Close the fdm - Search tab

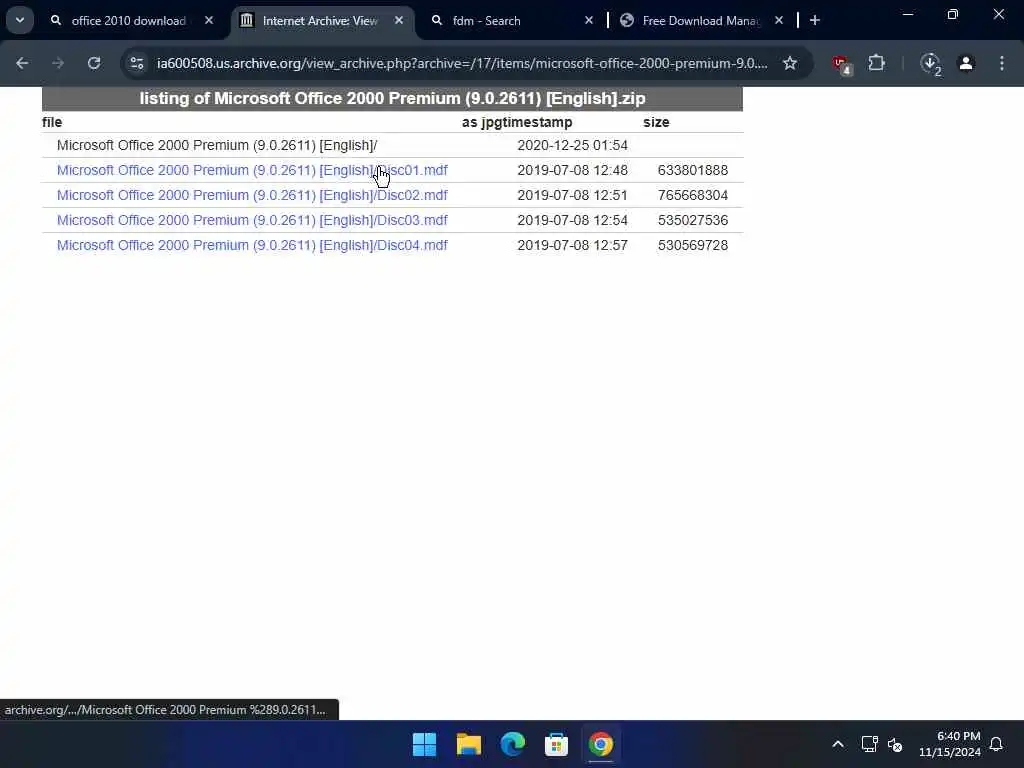[x=589, y=21]
